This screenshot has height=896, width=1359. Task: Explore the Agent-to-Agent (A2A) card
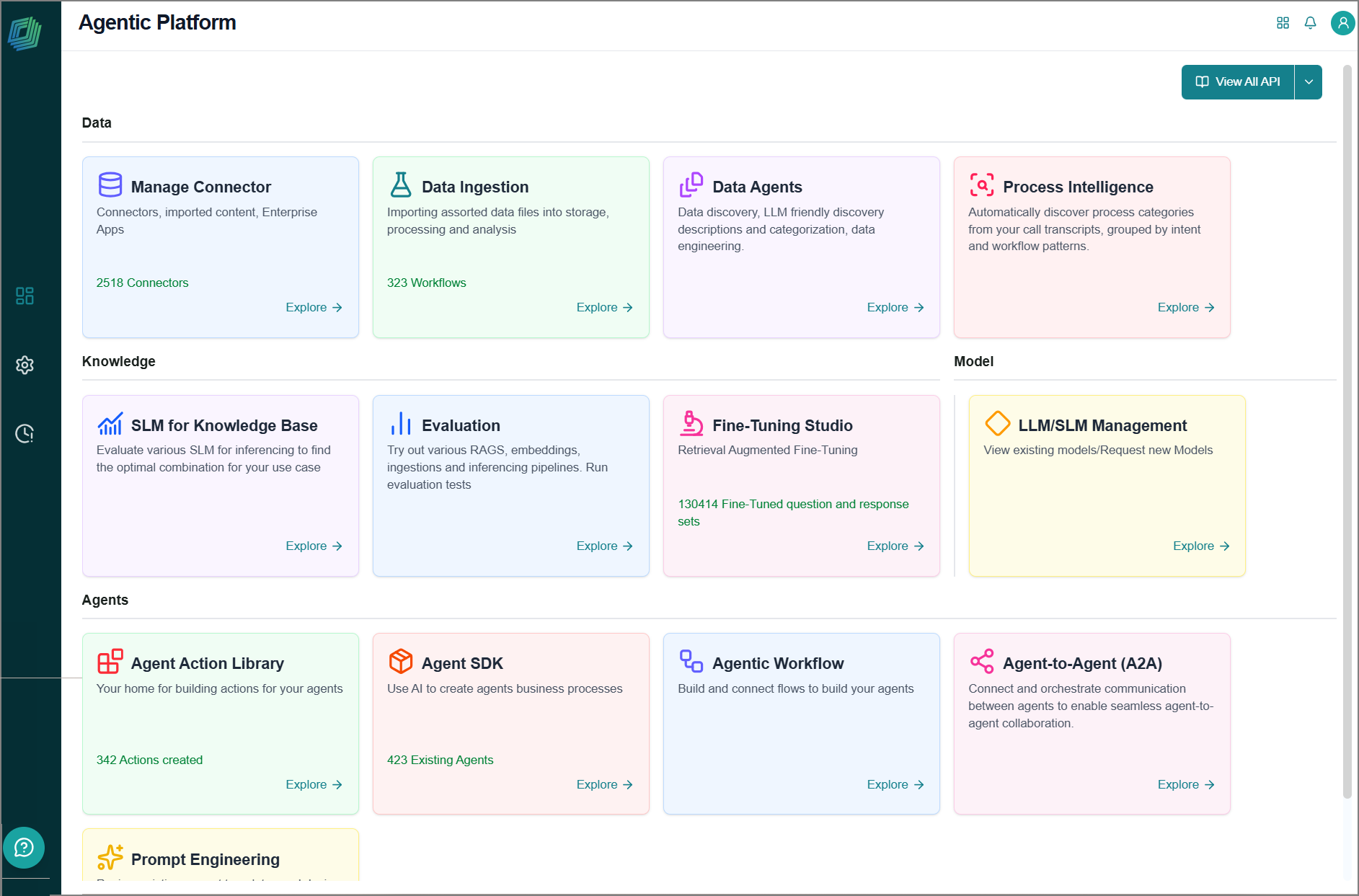[1186, 785]
